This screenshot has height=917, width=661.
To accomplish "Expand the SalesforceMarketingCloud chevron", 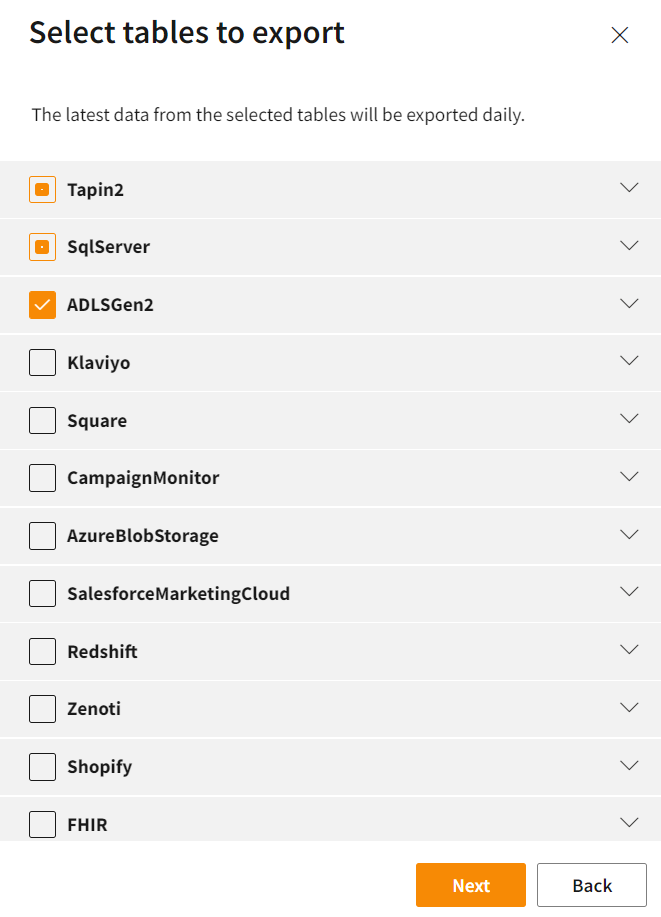I will point(629,591).
